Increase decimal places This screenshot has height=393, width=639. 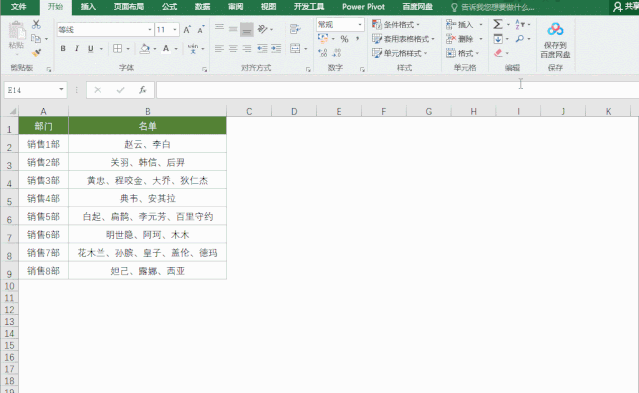[x=323, y=53]
